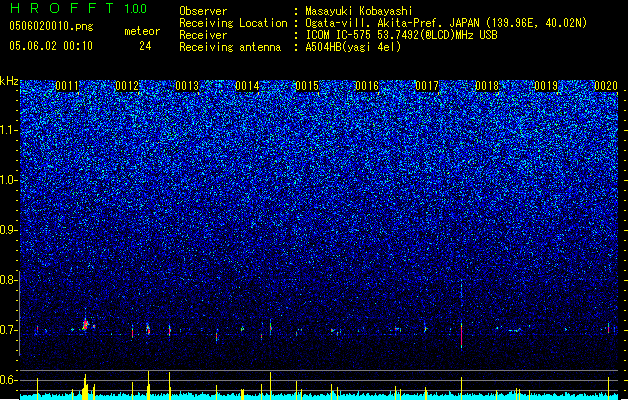629x400 pixels.
Task: Click the 1.0 kHz axis label
Action: coord(9,180)
